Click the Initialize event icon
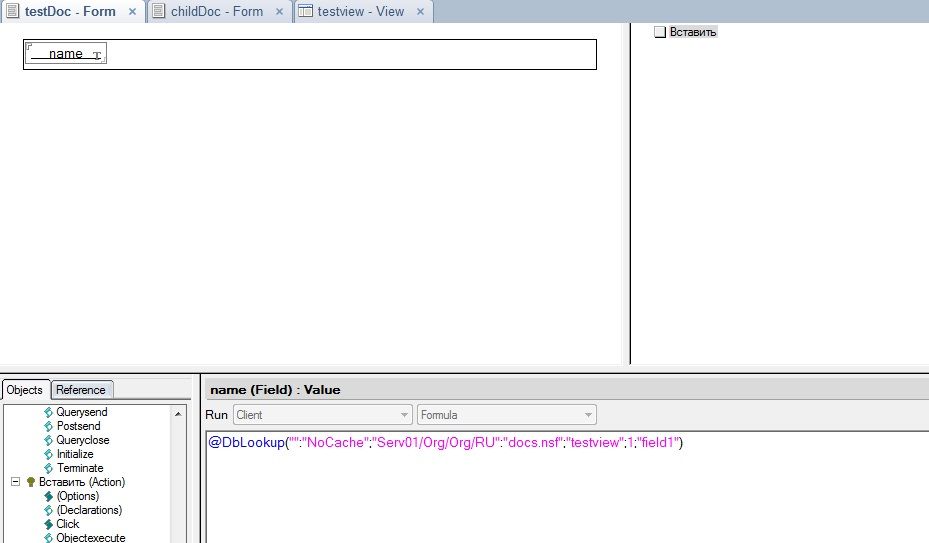 coord(47,454)
